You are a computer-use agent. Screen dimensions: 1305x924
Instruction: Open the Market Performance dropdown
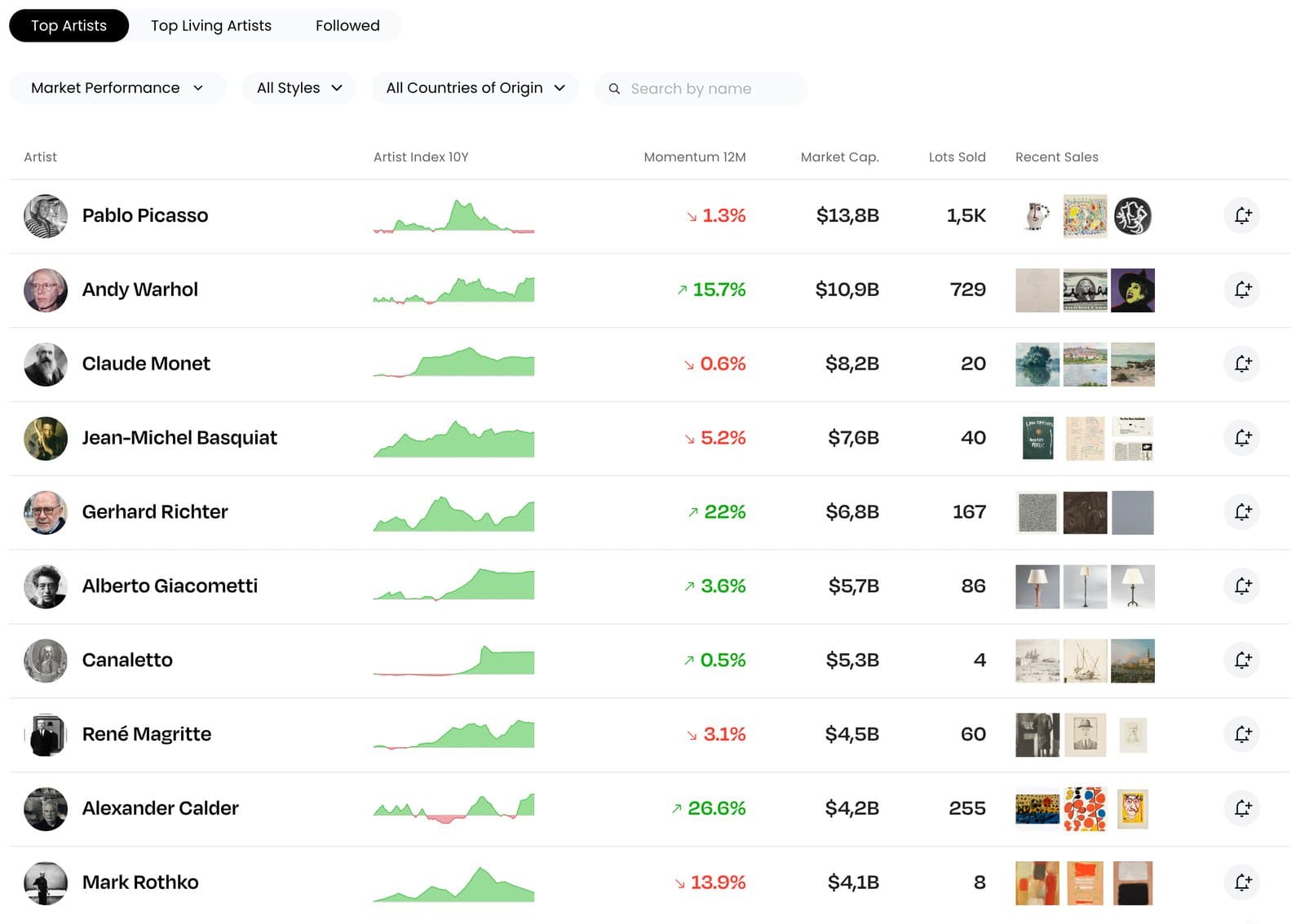click(117, 87)
